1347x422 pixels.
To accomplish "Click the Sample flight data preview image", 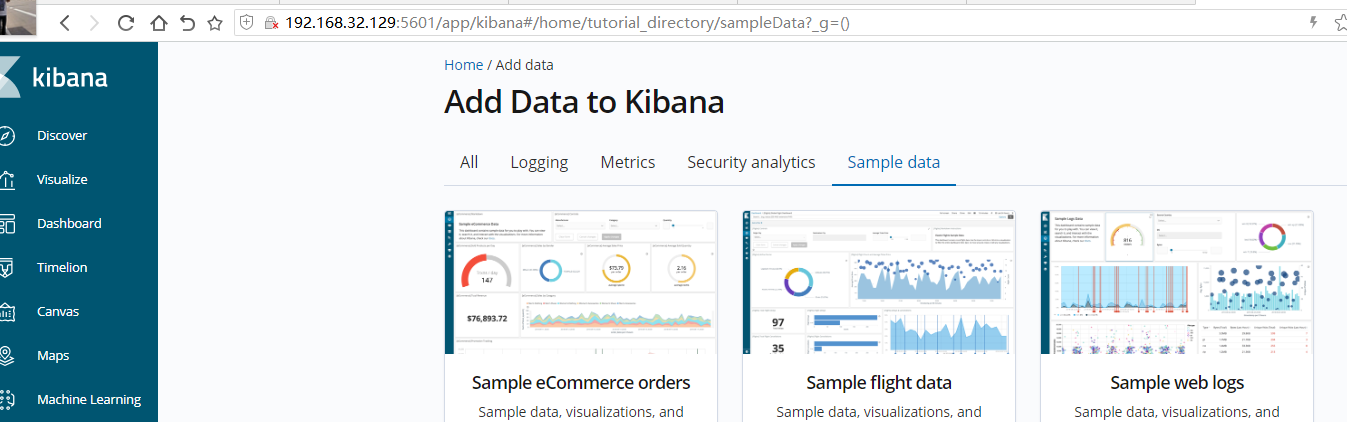I will tap(879, 282).
